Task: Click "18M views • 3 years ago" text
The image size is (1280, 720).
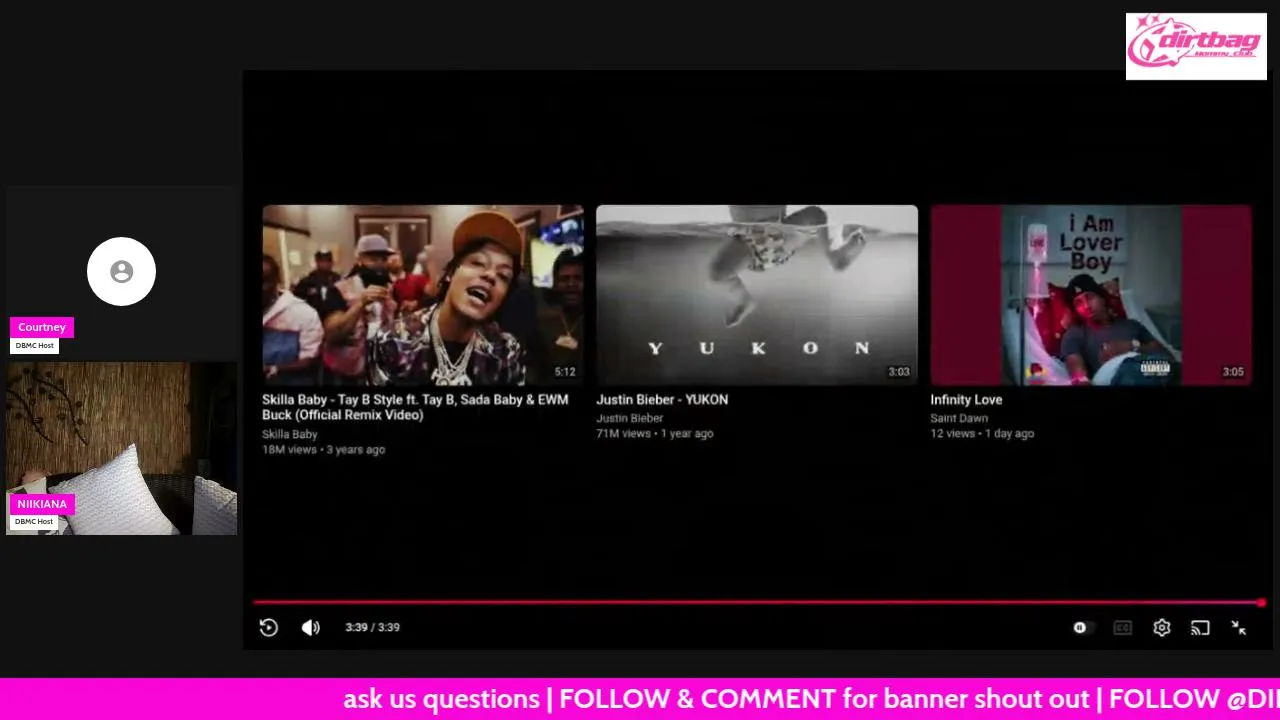Action: point(323,450)
